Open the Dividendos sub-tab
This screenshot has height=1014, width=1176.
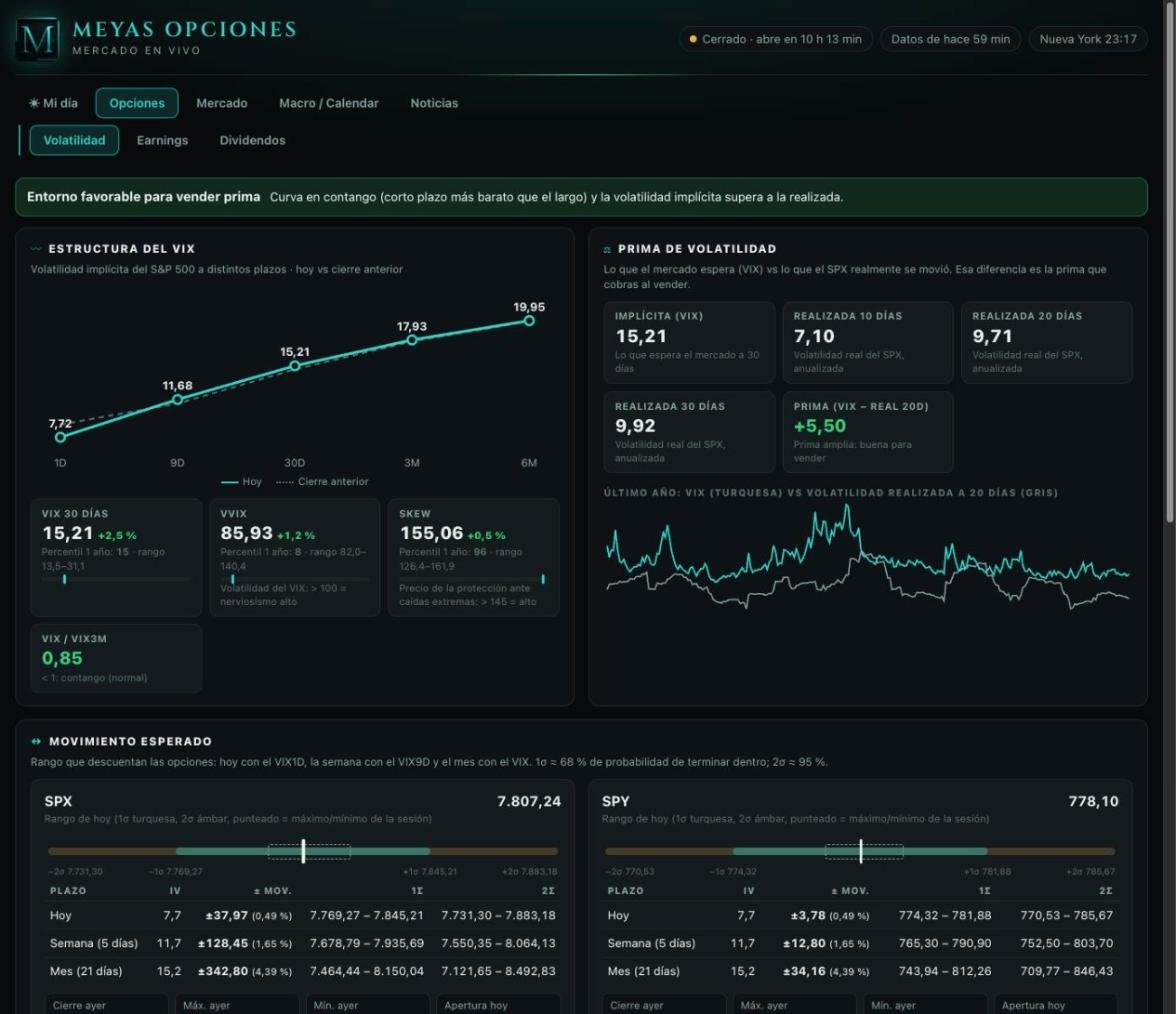pos(252,140)
